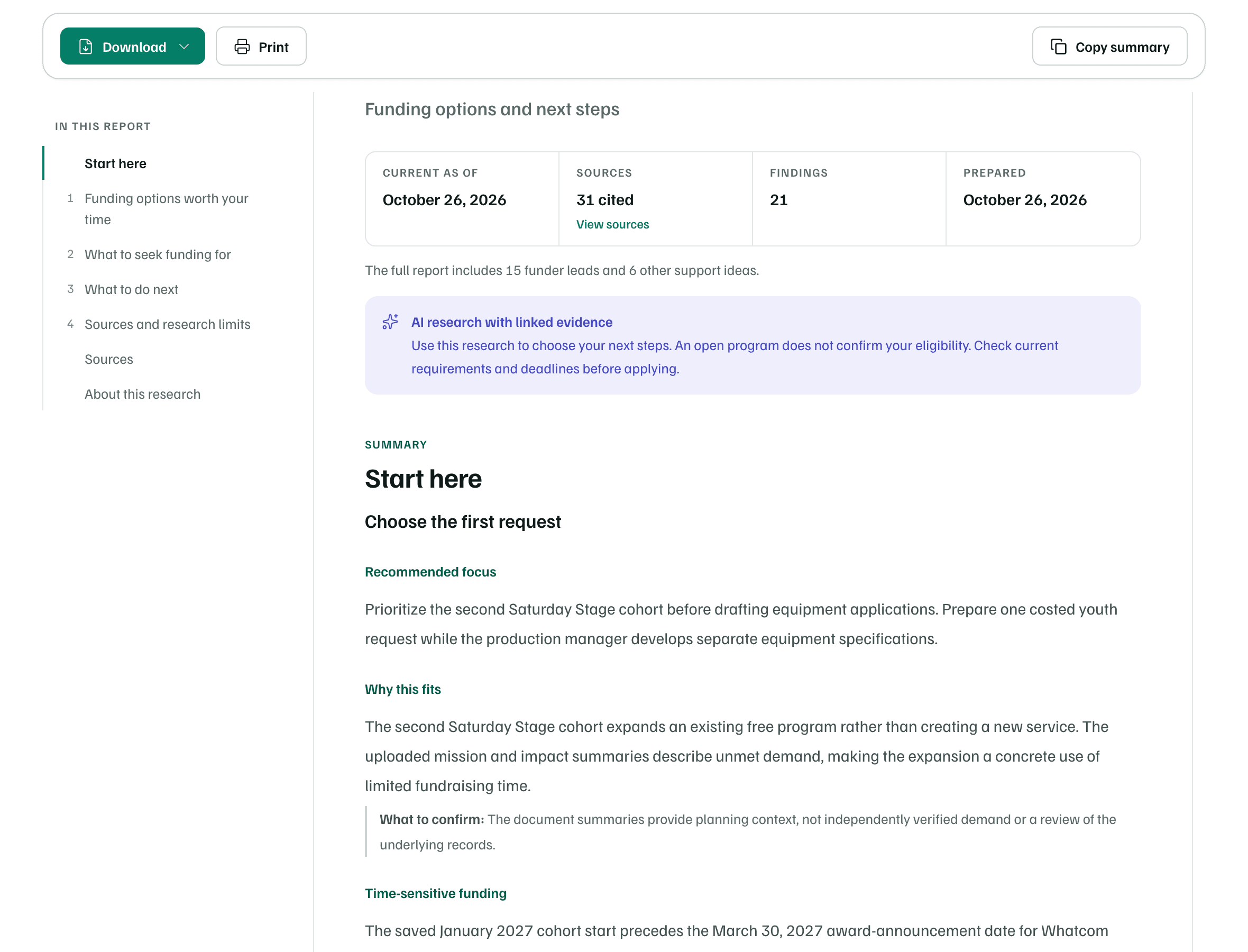Go to Start here in report outline
Screen dimensions: 1248x952
(x=116, y=163)
